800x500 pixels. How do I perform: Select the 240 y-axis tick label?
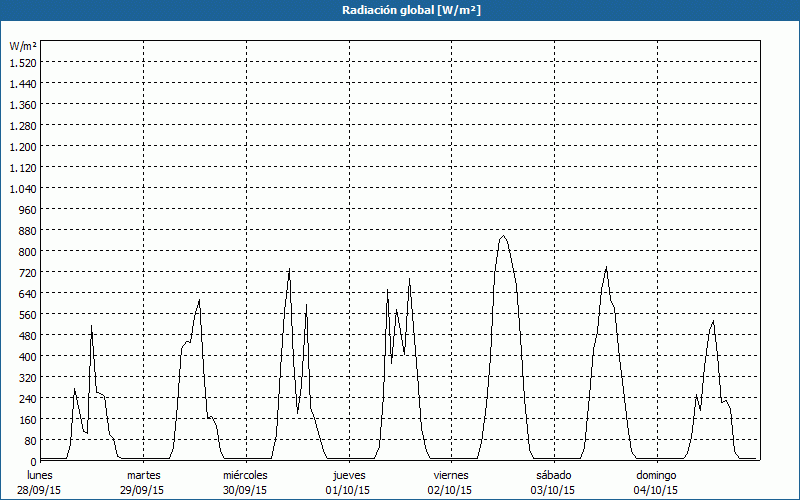pos(26,398)
